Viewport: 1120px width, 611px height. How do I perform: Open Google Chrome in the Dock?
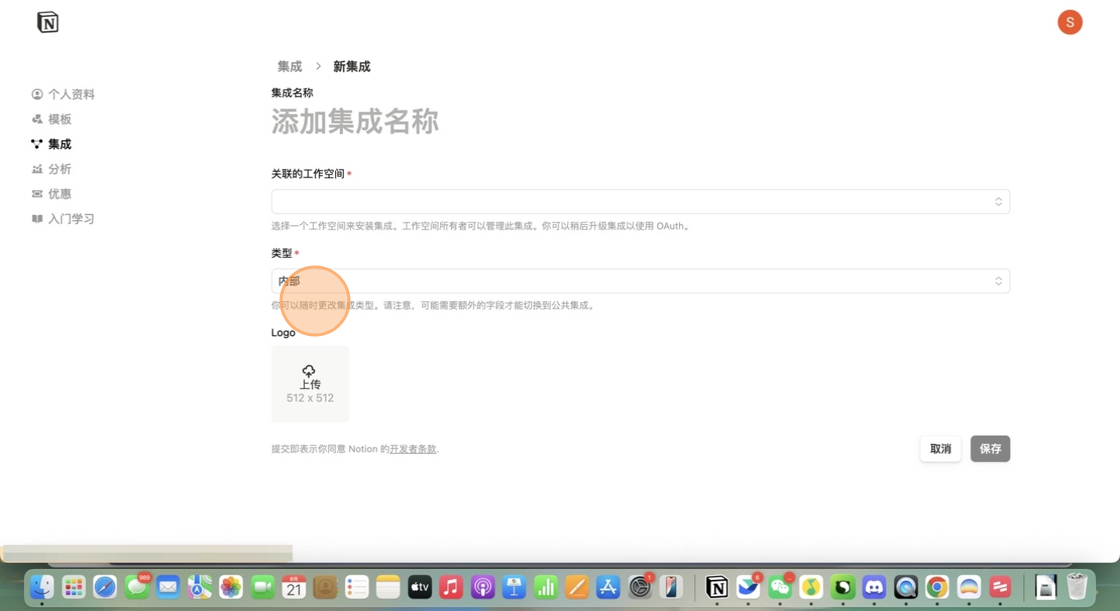tap(937, 587)
